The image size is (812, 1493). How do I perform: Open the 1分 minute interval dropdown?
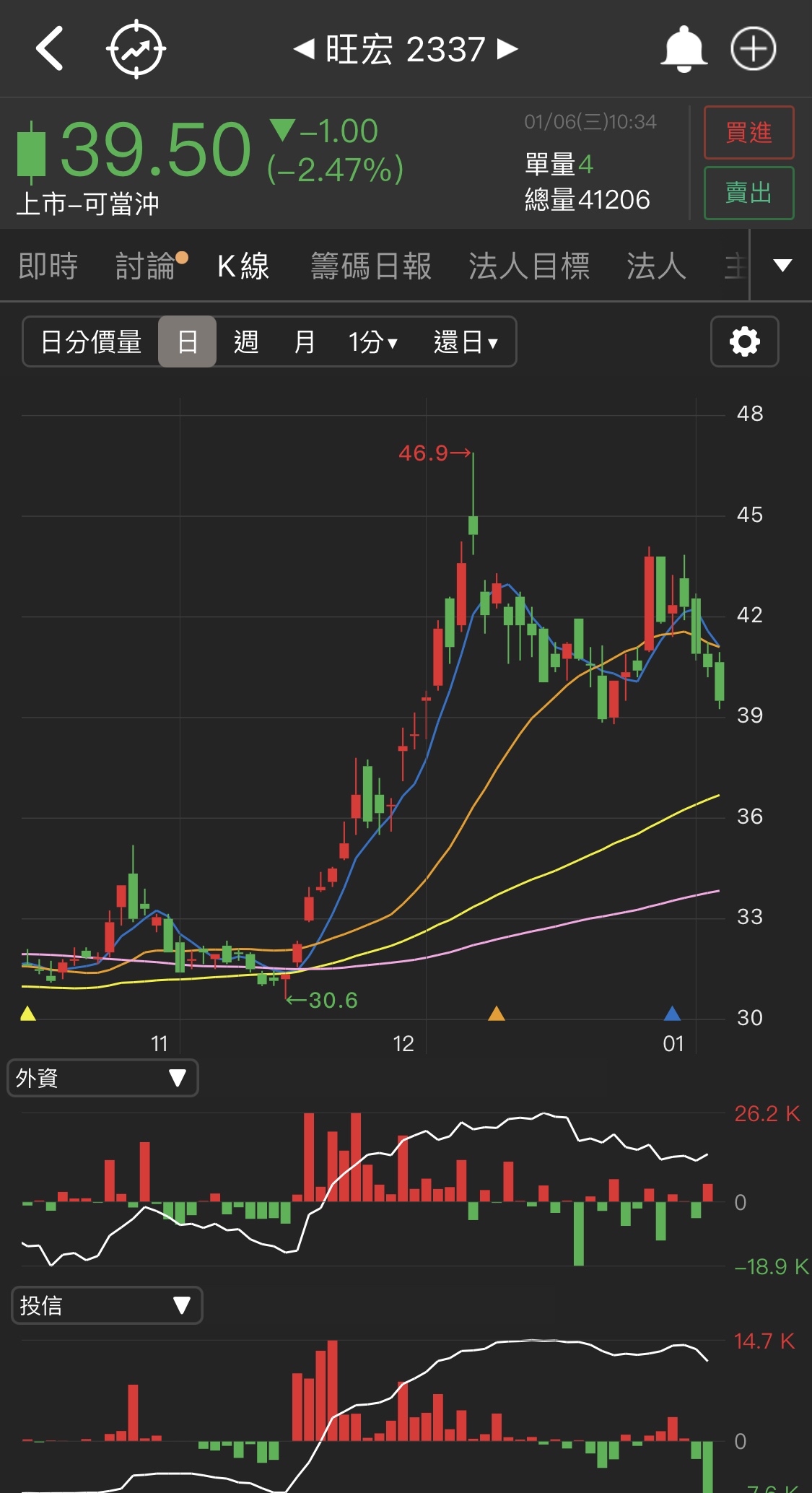(x=372, y=341)
